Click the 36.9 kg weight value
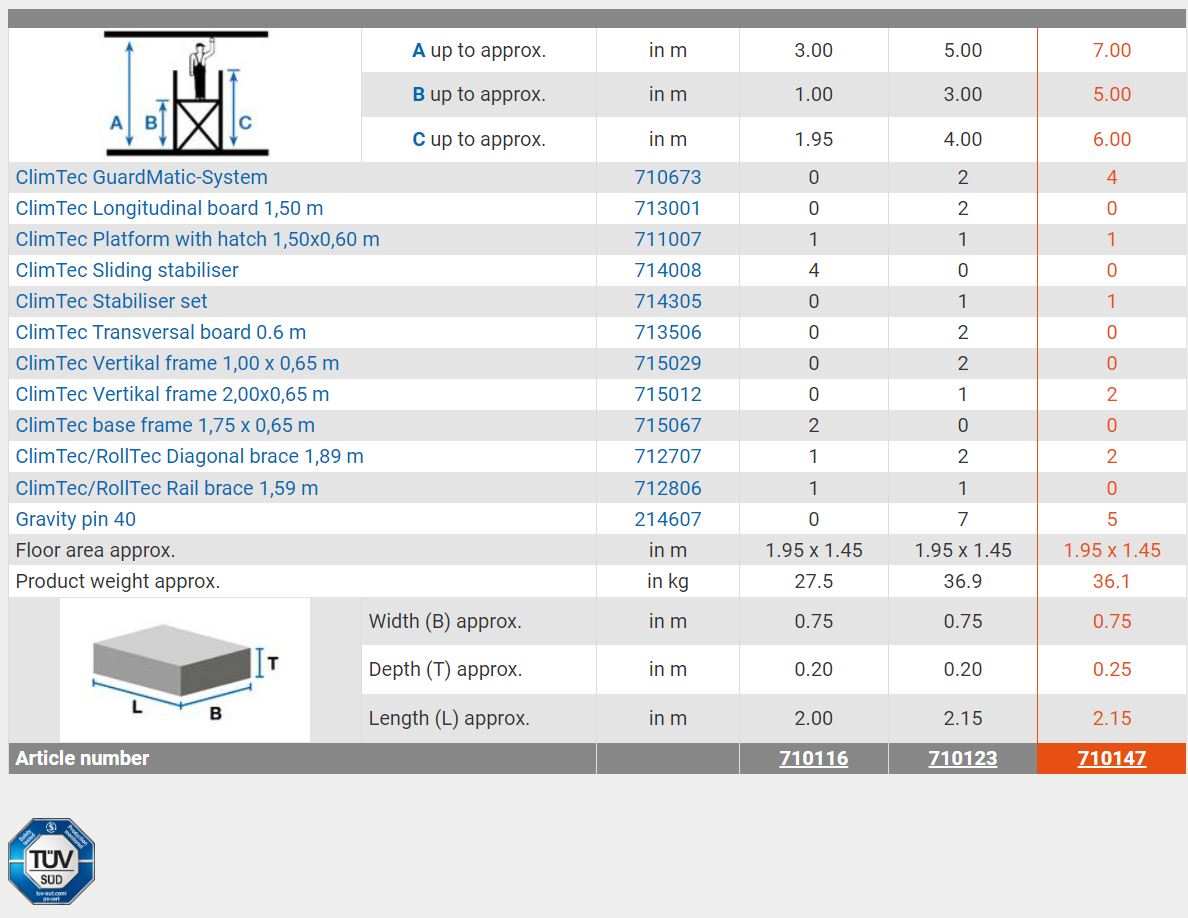 click(962, 582)
